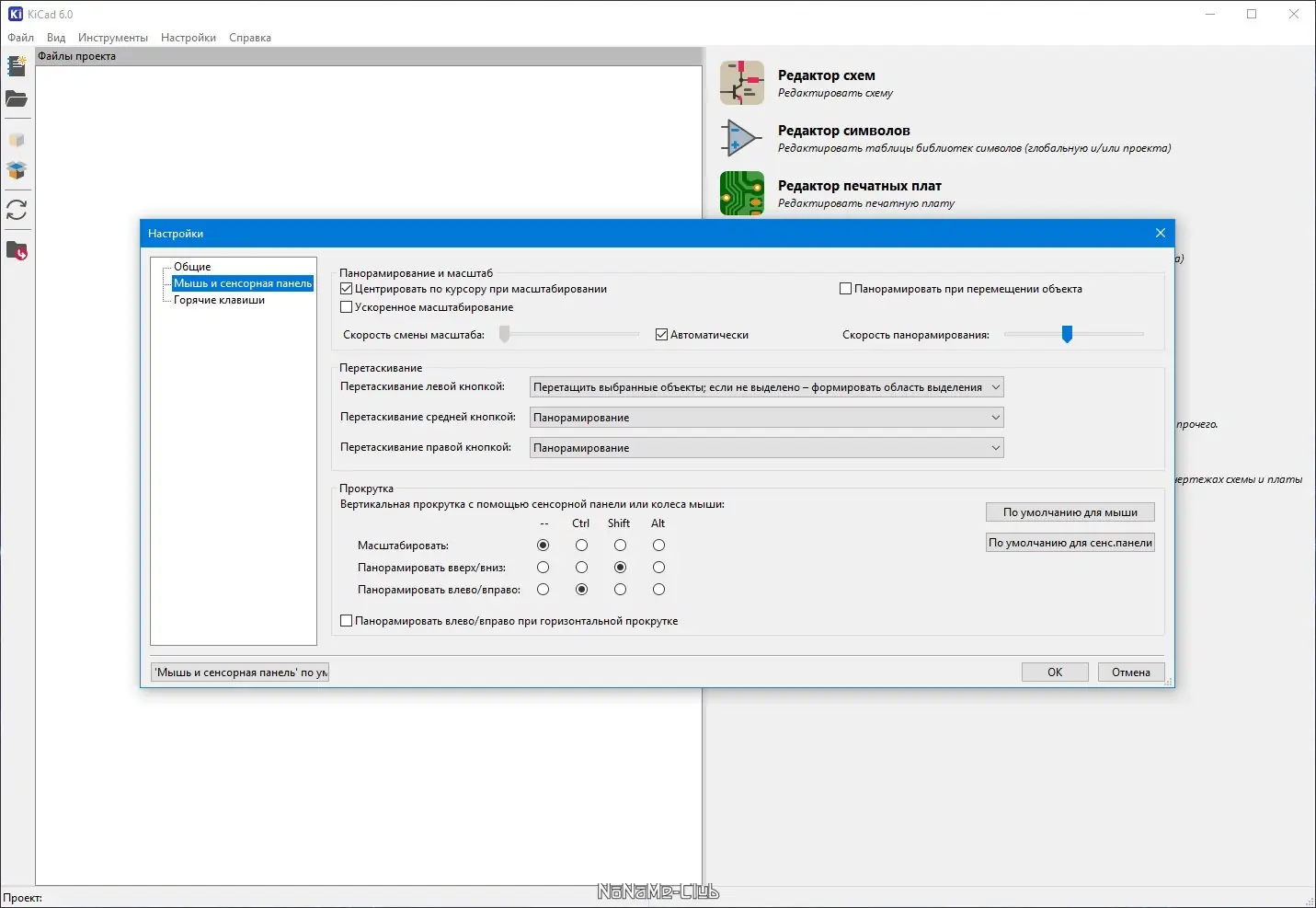The image size is (1316, 908).
Task: Open 'Перетаскивание правой кнопкой' dropdown
Action: pyautogui.click(x=767, y=448)
